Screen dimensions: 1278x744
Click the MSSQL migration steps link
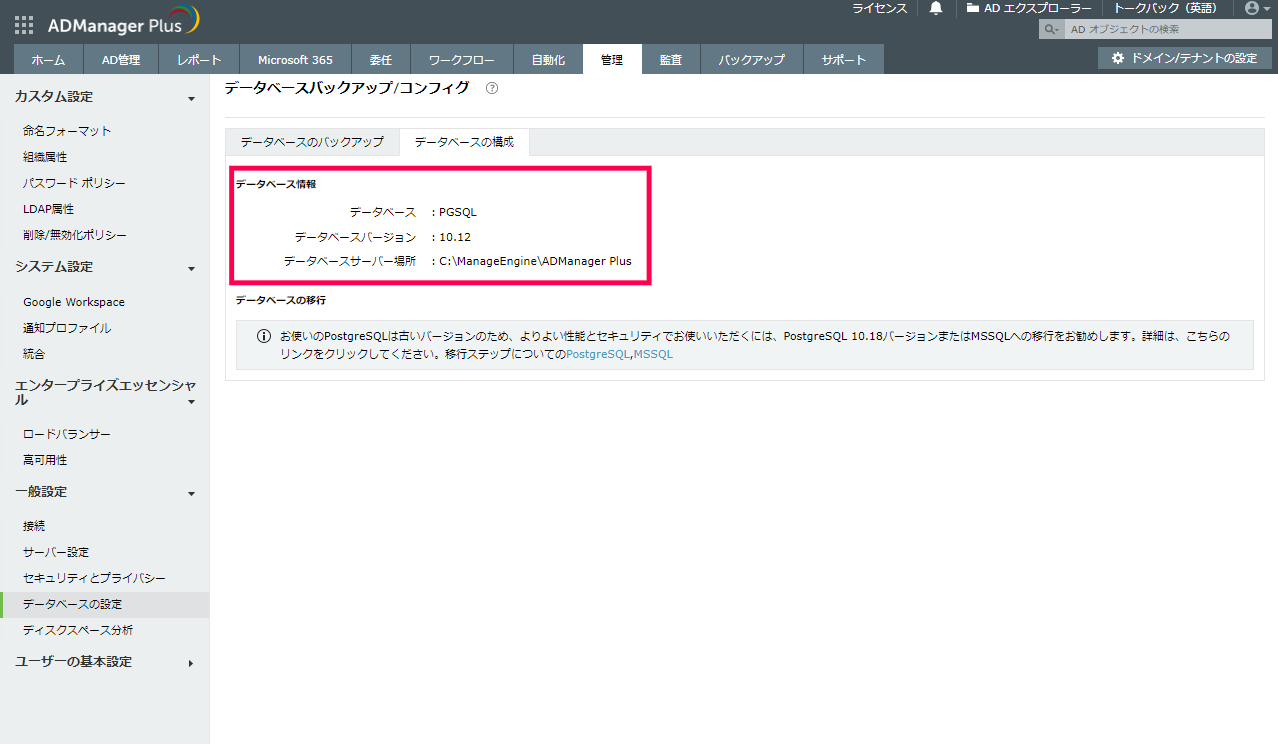tap(654, 354)
